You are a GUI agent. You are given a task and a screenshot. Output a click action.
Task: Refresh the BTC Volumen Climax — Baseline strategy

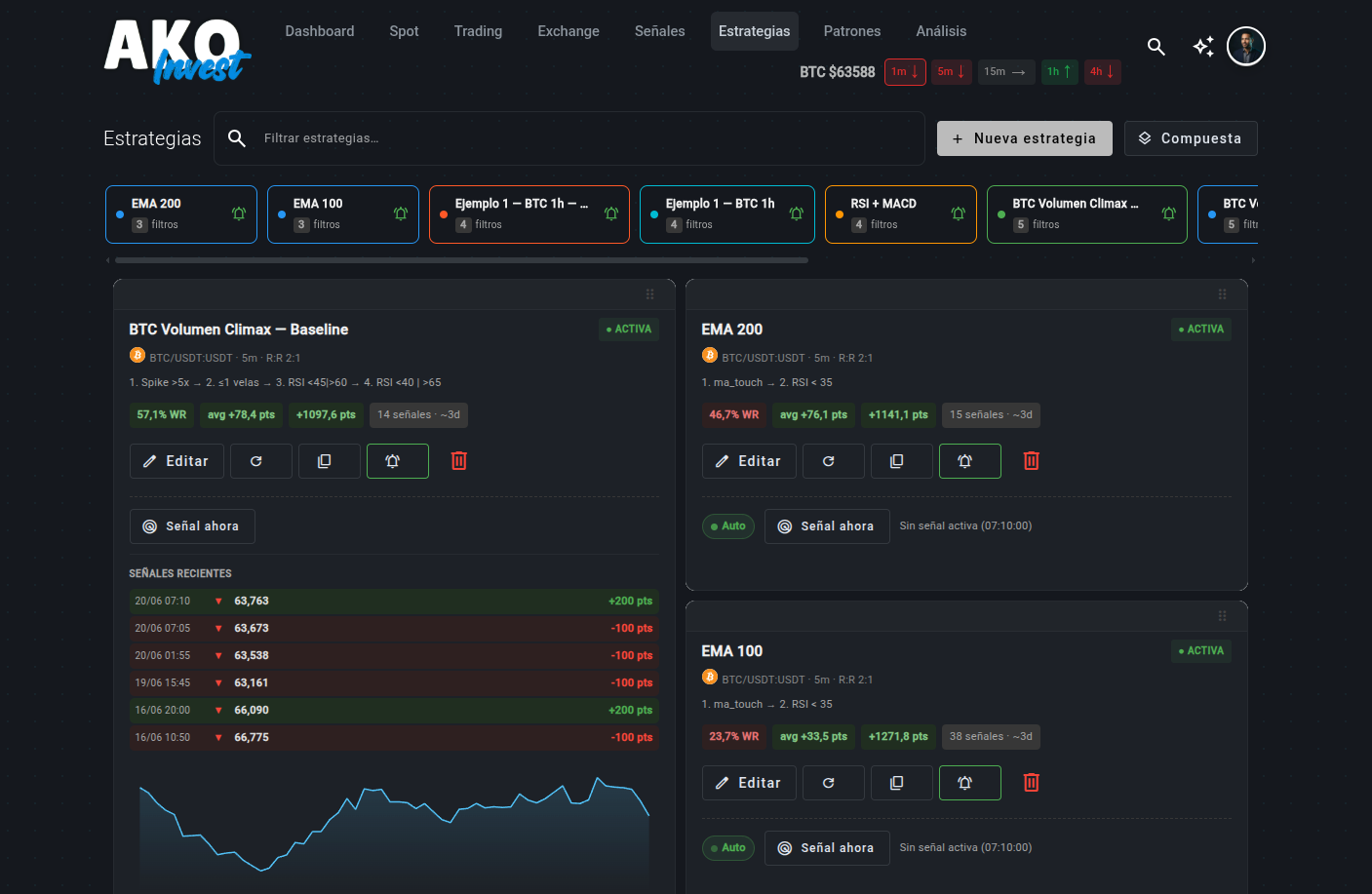pos(261,461)
